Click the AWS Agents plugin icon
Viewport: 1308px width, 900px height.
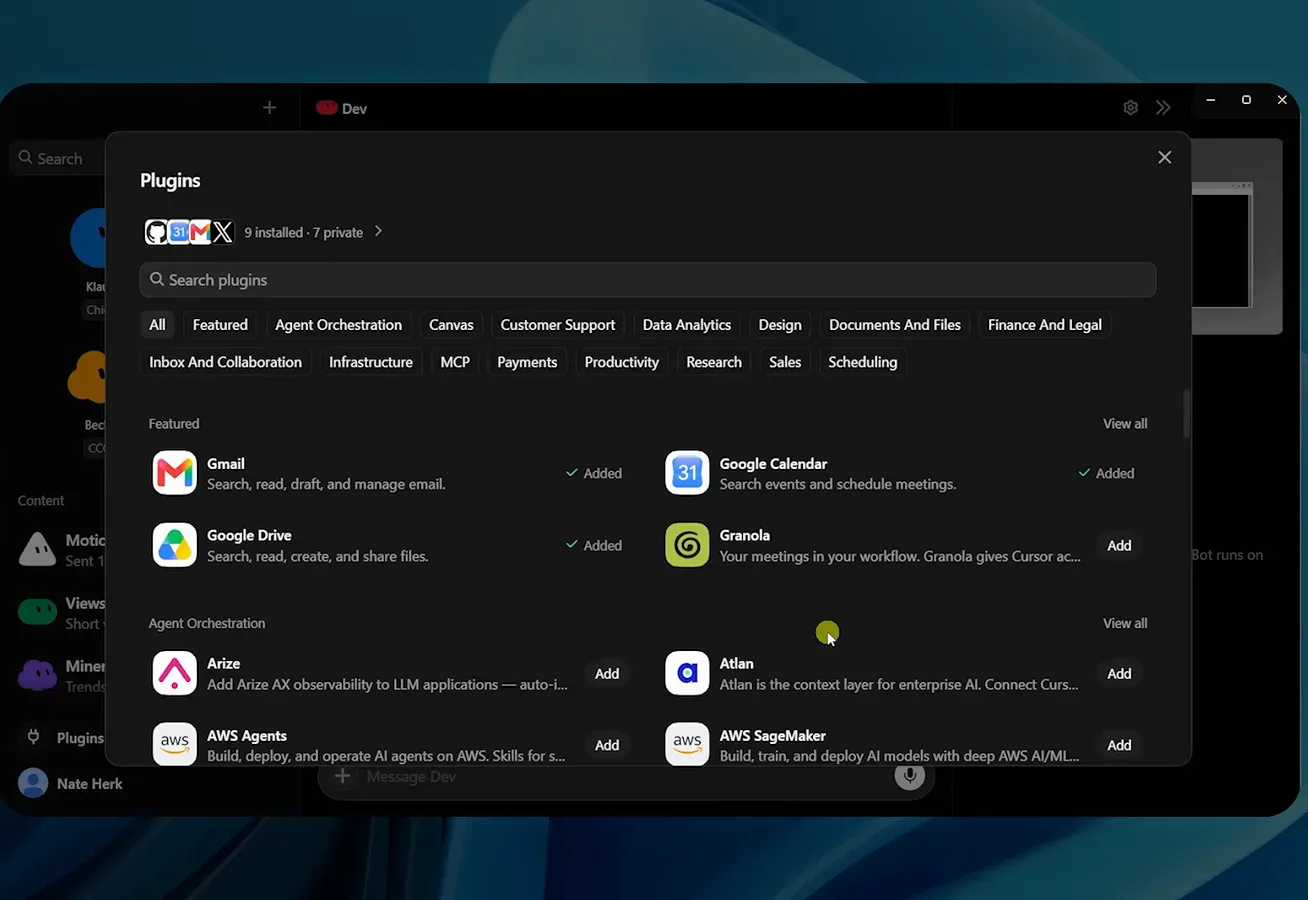tap(174, 744)
